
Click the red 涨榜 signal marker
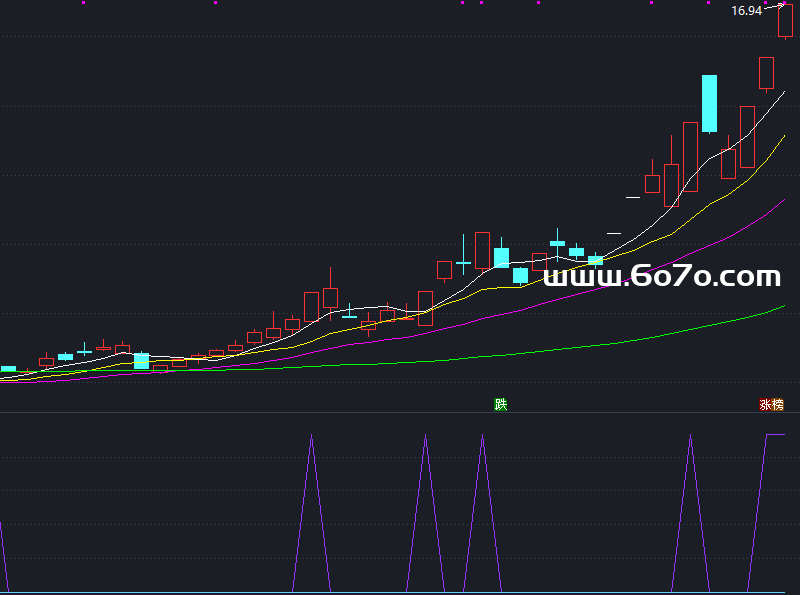[x=771, y=405]
